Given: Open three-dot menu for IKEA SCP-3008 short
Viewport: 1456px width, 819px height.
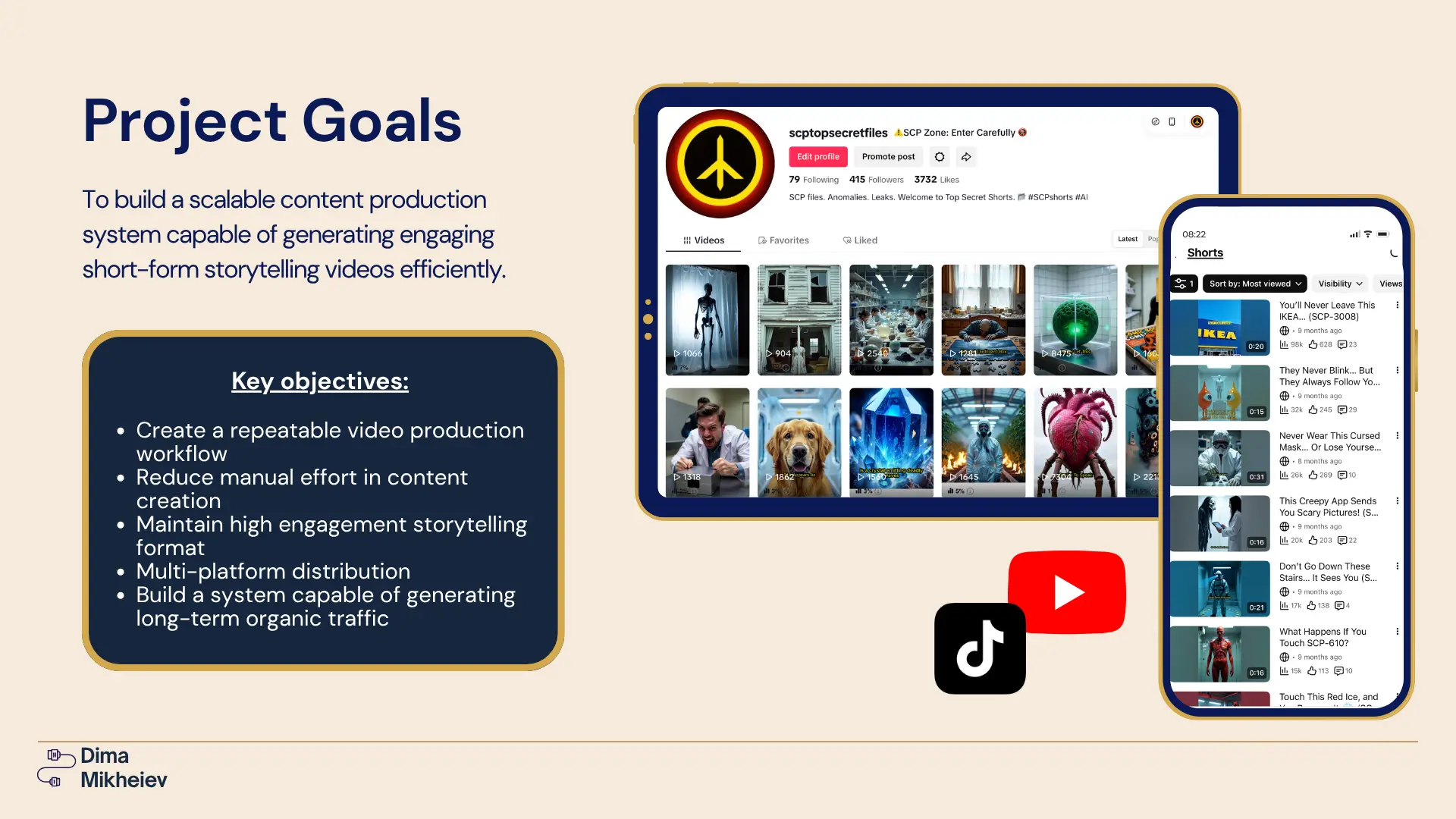Looking at the screenshot, I should point(1397,305).
